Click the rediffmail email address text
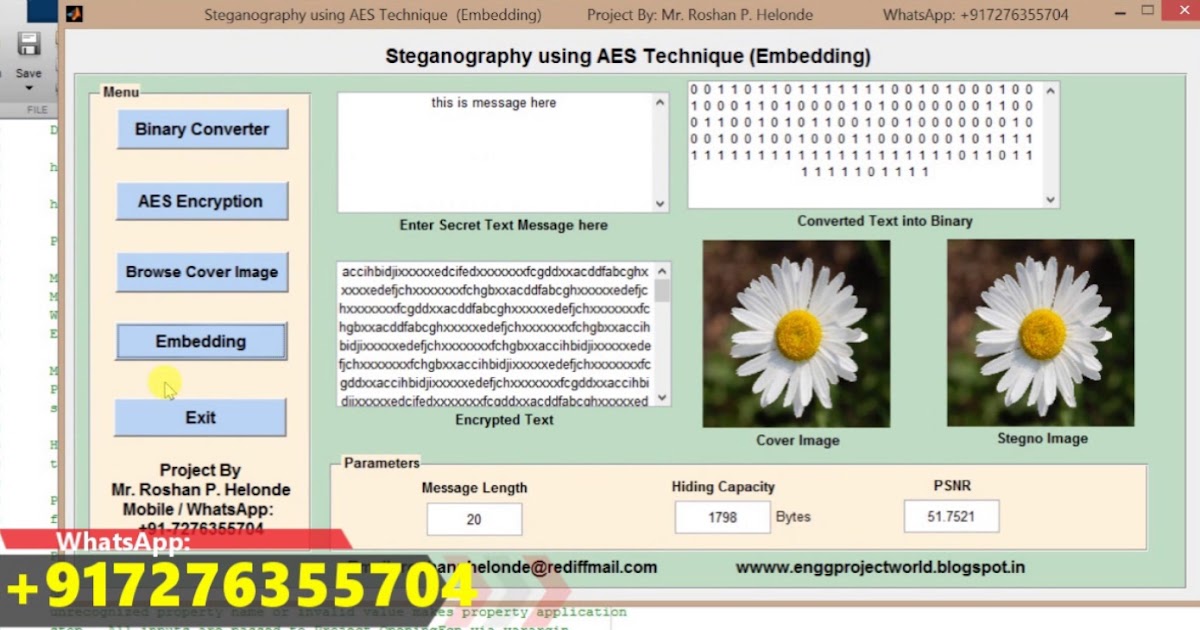 tap(560, 566)
